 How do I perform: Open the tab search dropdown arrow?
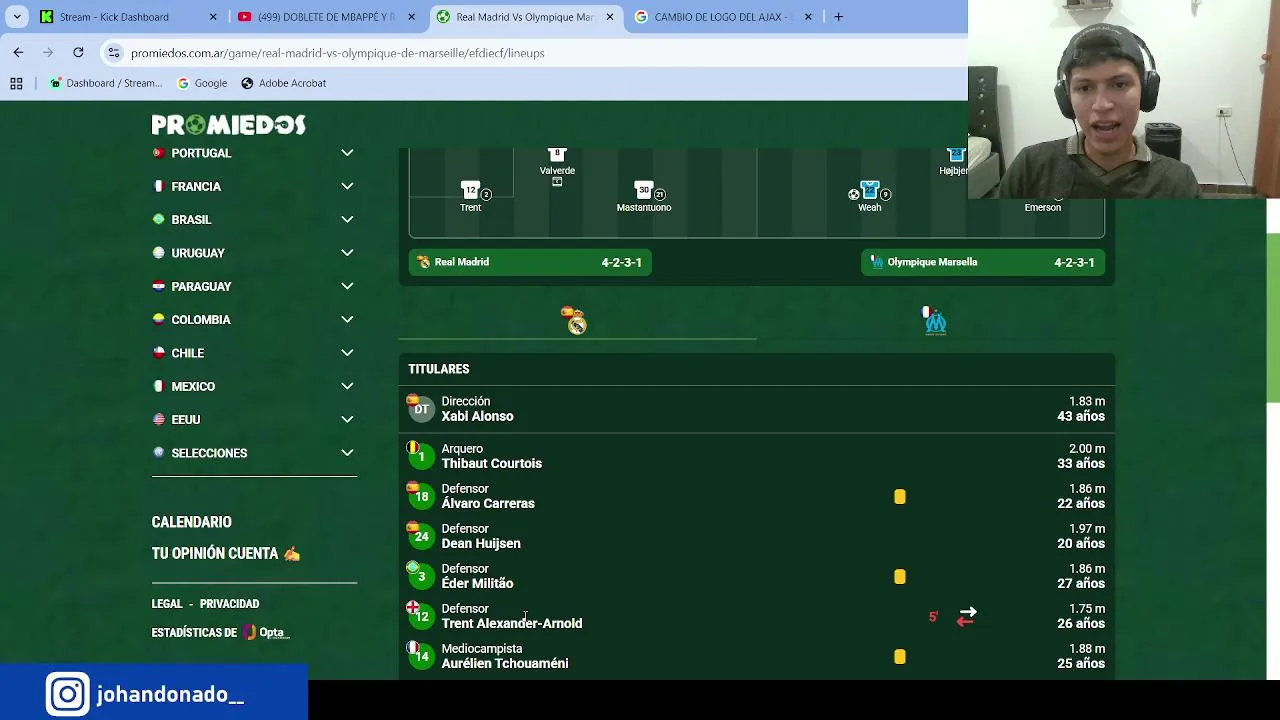coord(17,17)
